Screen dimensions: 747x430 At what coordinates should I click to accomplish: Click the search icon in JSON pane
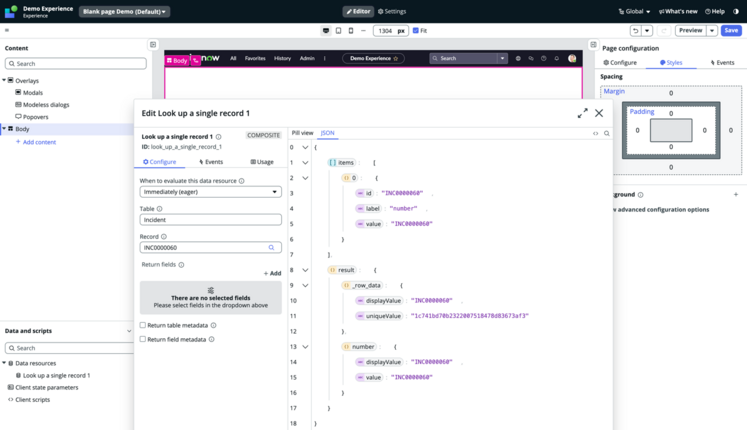606,134
